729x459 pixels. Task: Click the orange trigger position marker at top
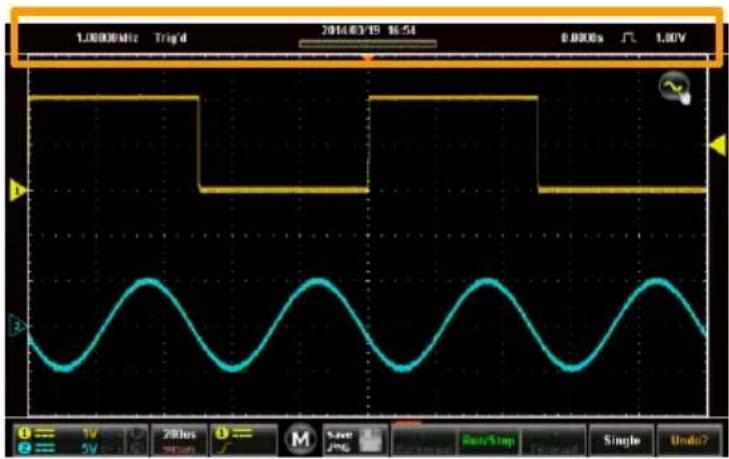368,58
